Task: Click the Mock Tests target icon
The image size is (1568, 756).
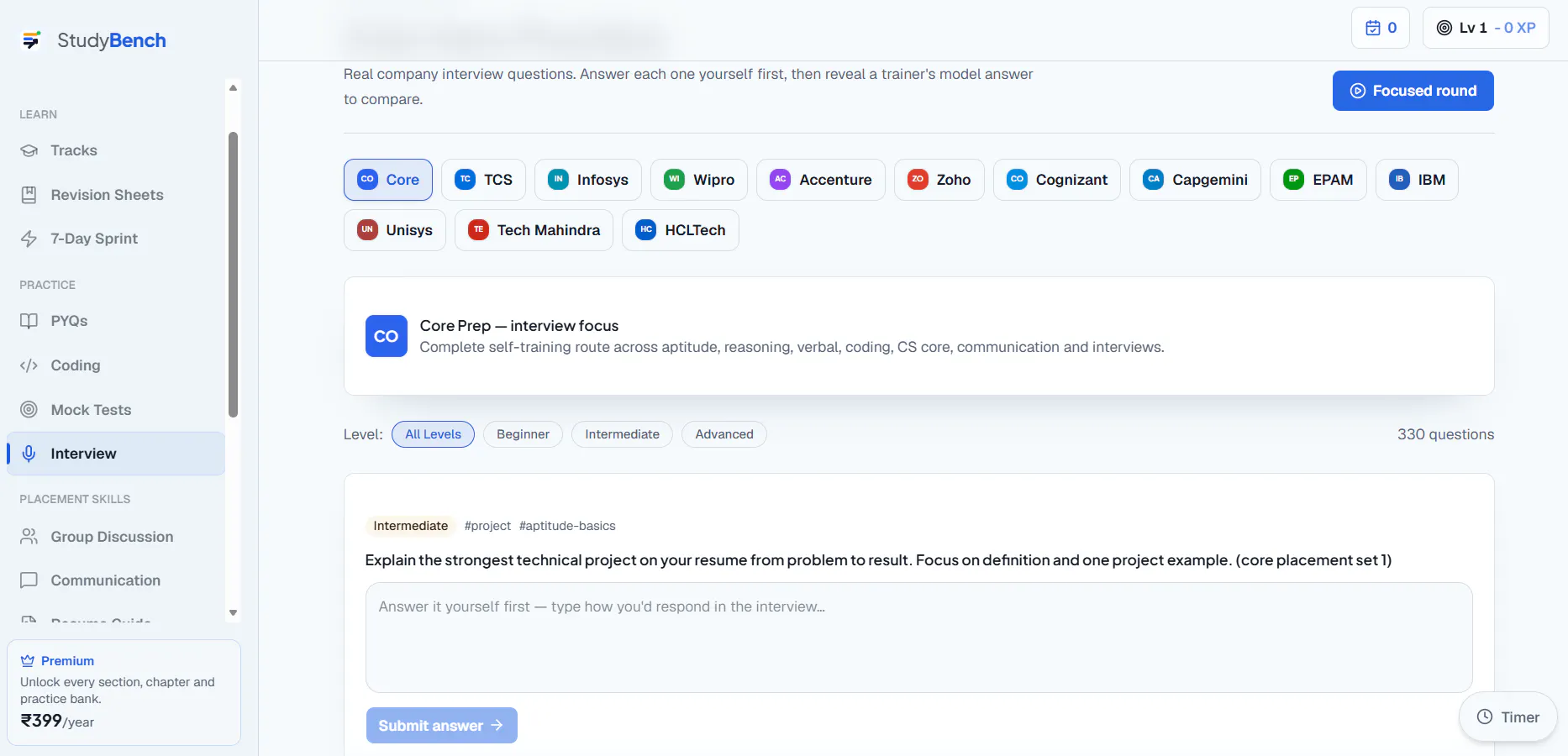Action: coord(29,410)
